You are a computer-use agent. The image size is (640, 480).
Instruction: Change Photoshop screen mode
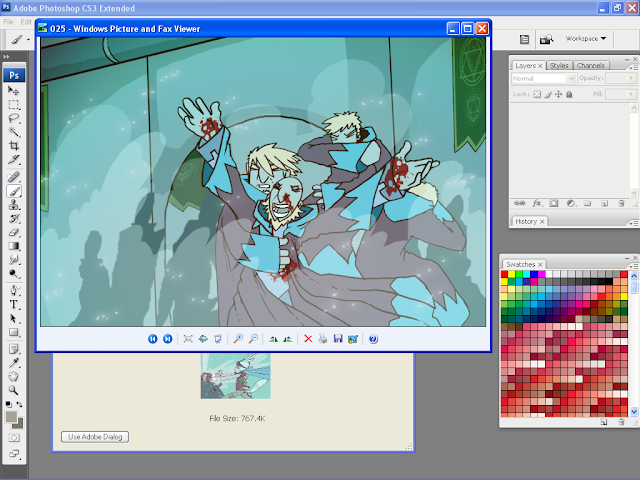[13, 453]
